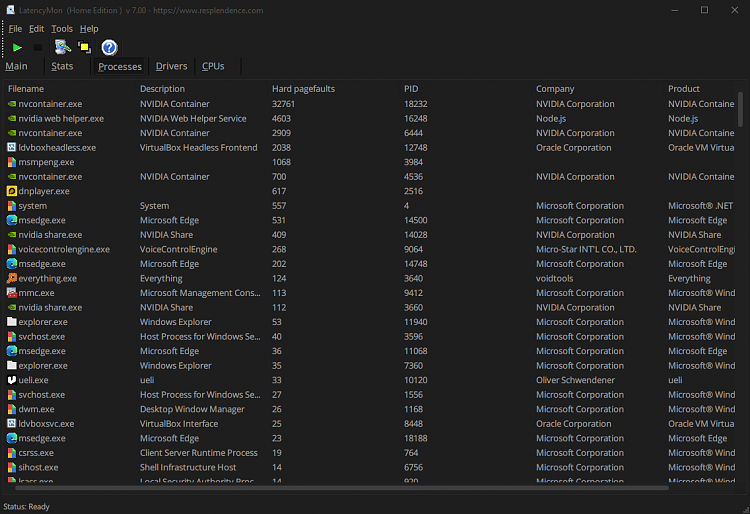This screenshot has height=514, width=750.
Task: Click the VirtualBox Headless Frontend description
Action: (x=199, y=148)
